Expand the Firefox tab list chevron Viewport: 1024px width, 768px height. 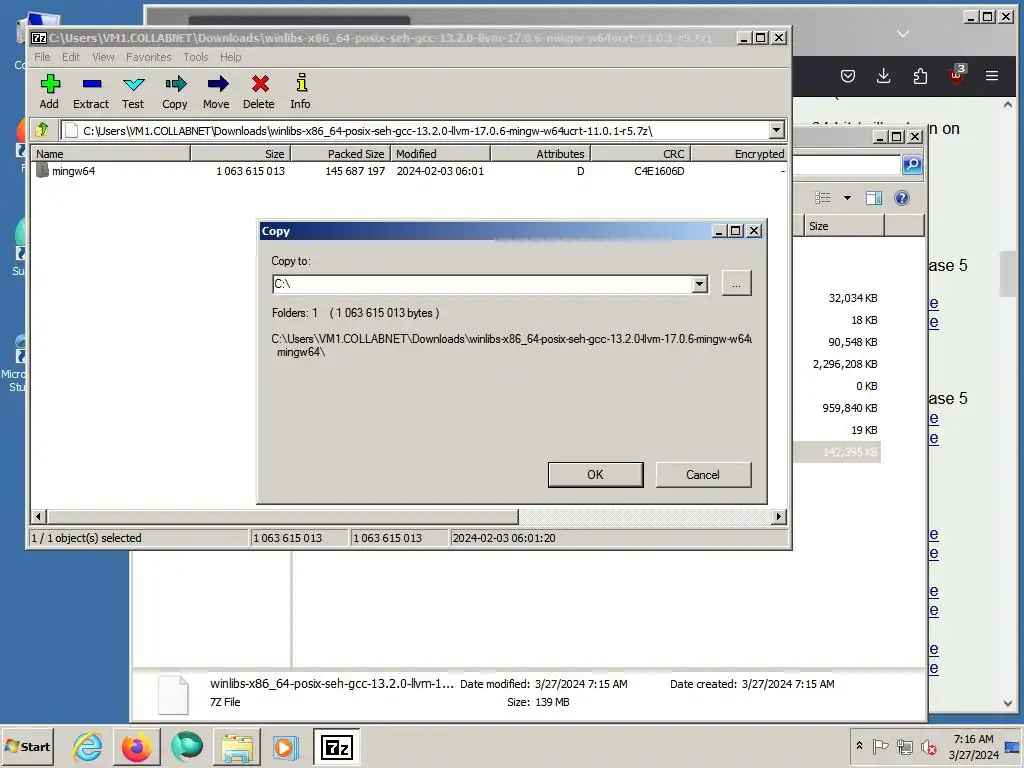[x=903, y=34]
